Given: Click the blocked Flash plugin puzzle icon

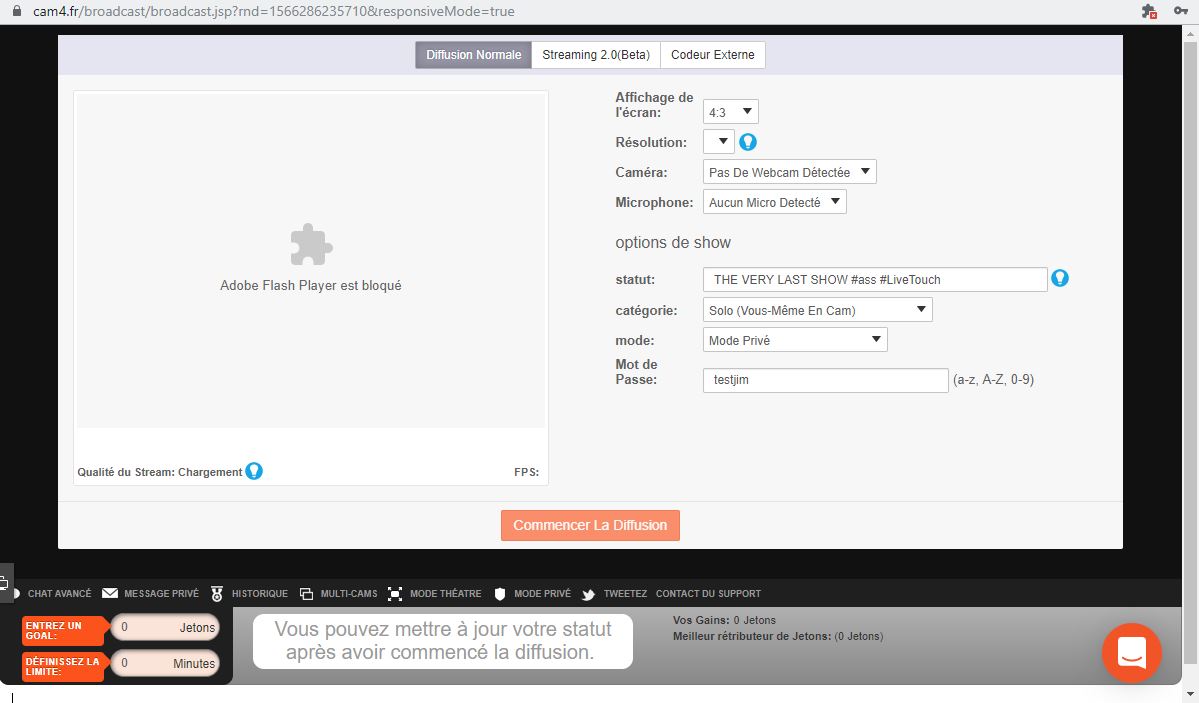Looking at the screenshot, I should tap(310, 245).
